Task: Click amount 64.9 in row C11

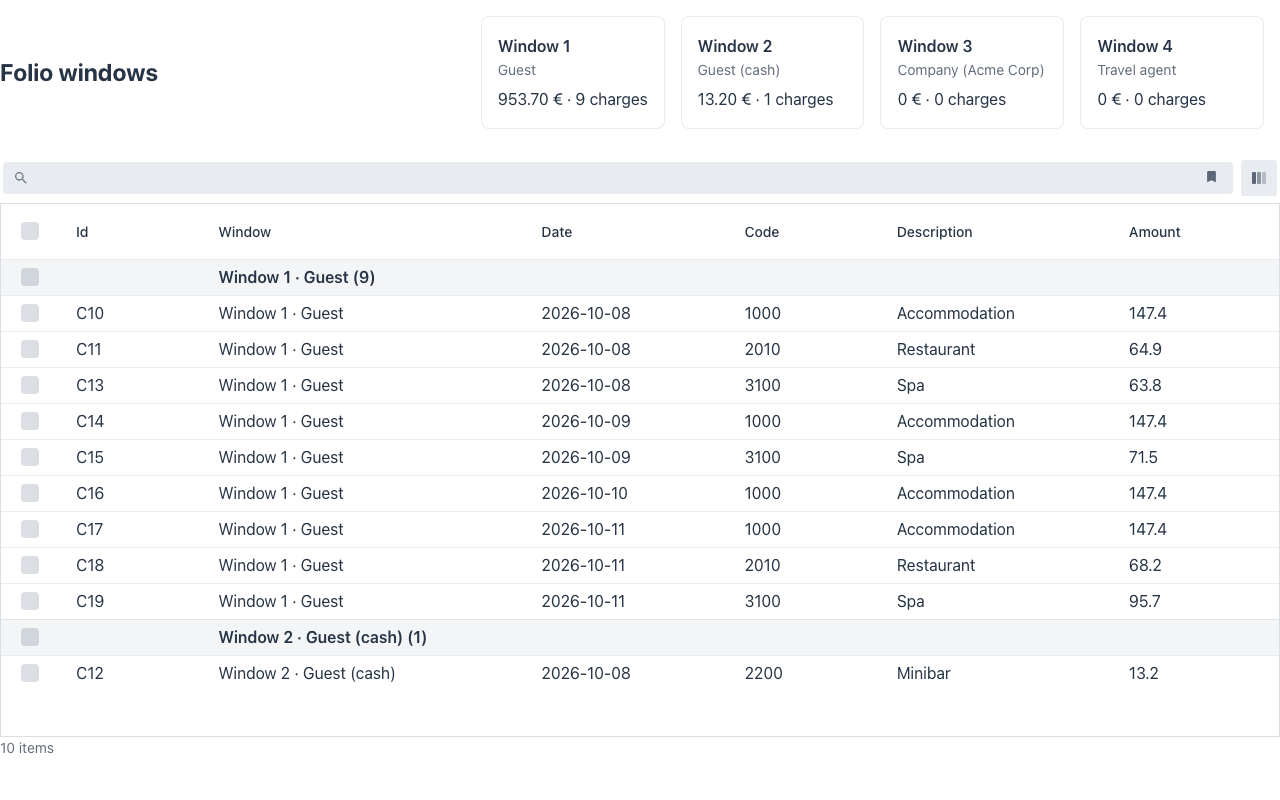Action: [x=1145, y=349]
